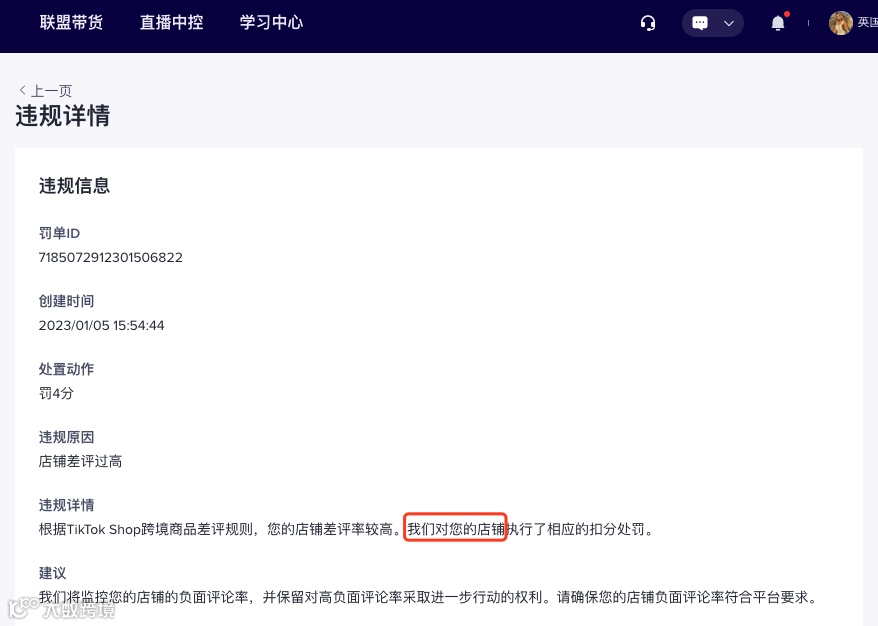
Task: Select the 罚单ID number 7185072912301506822
Action: (x=111, y=258)
